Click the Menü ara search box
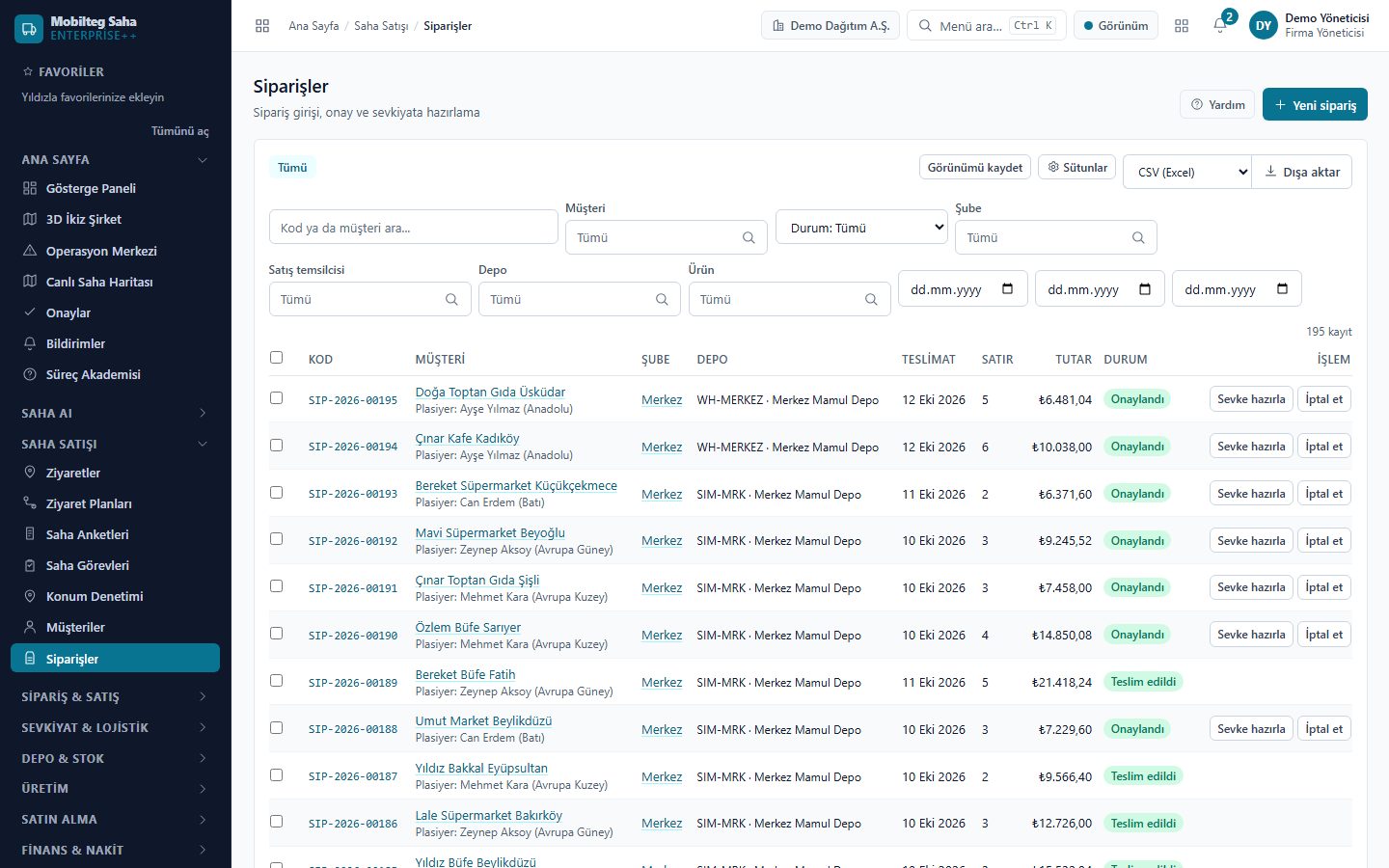Viewport: 1389px width, 868px height. (986, 25)
